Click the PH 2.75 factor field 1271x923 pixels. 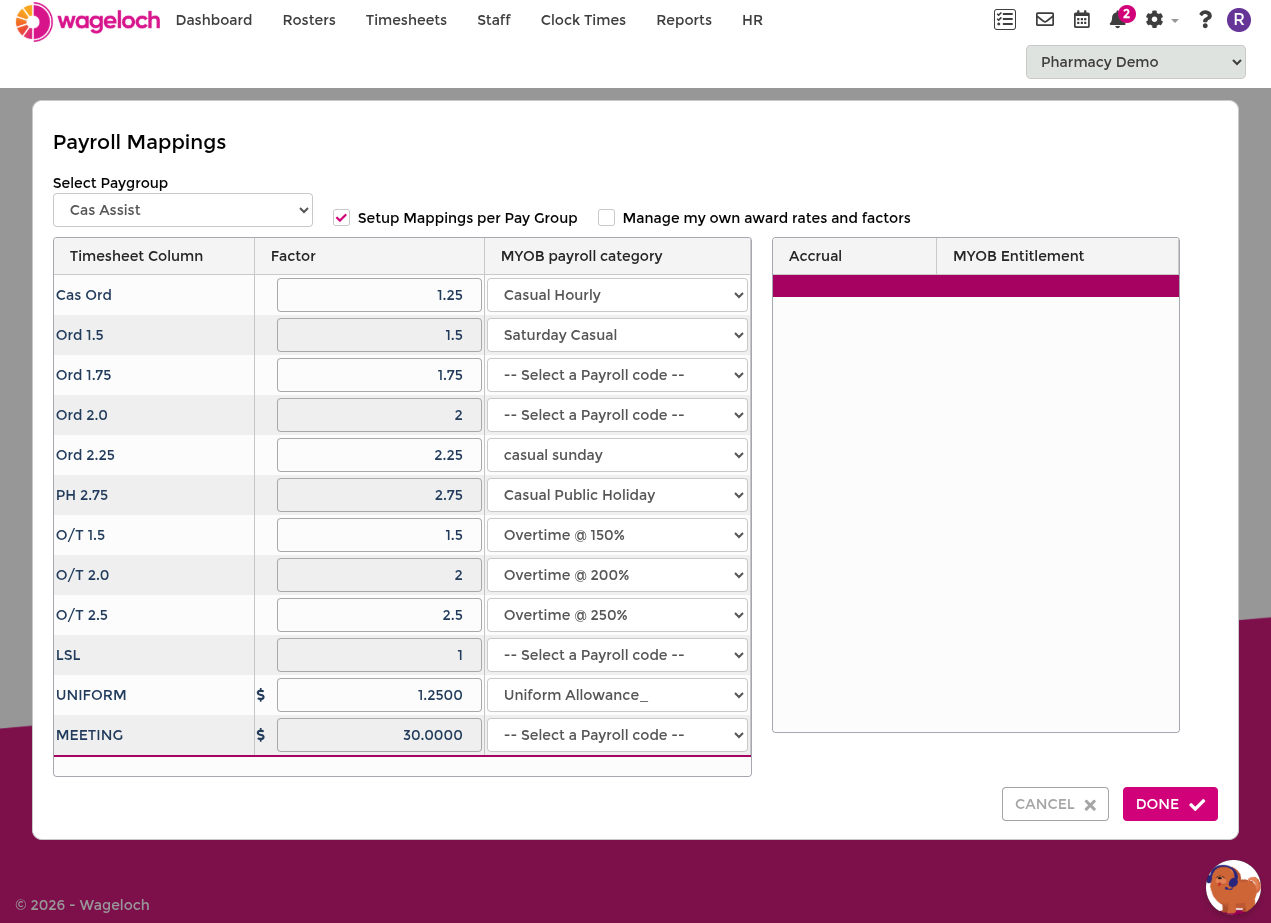[379, 495]
